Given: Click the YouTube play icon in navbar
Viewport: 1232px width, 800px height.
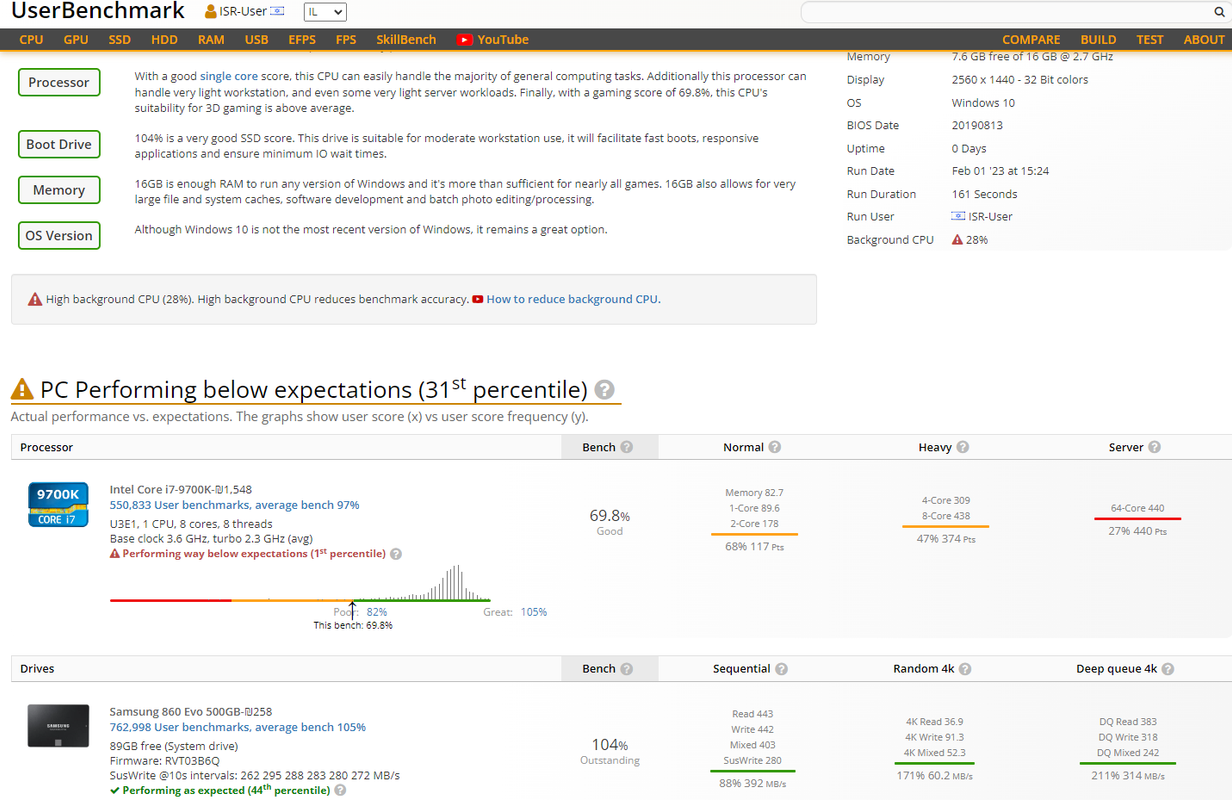Looking at the screenshot, I should (x=464, y=40).
